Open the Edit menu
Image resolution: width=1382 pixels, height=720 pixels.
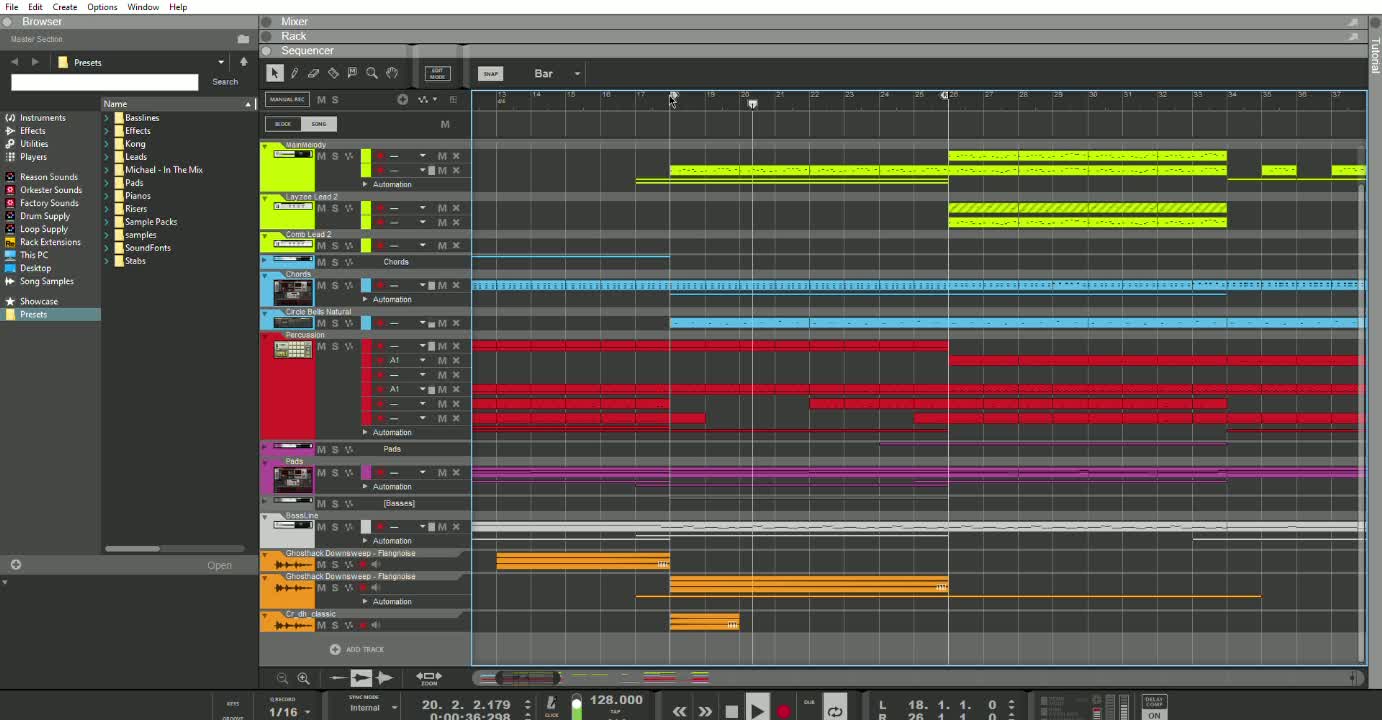tap(35, 7)
